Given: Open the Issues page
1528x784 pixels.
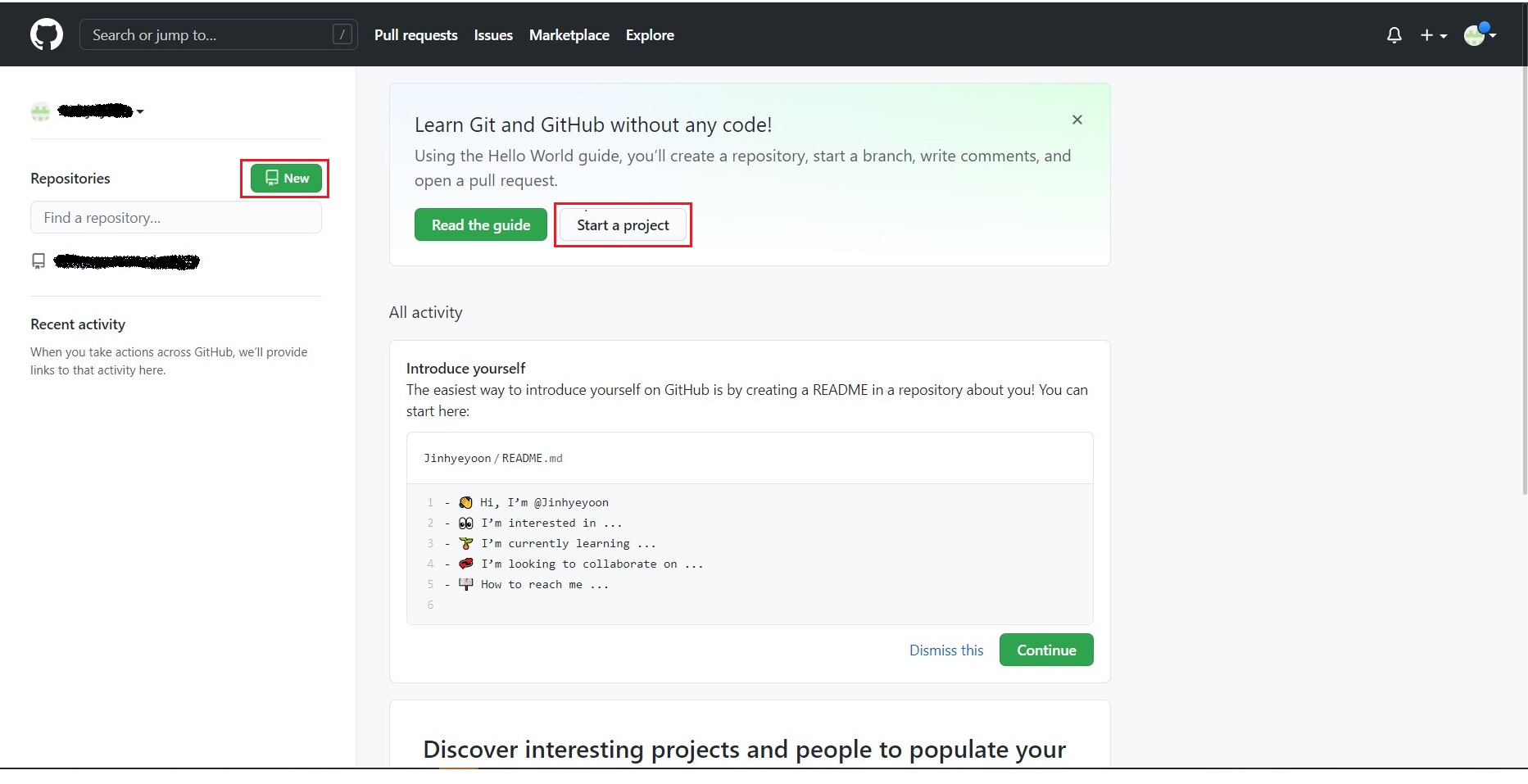Looking at the screenshot, I should click(x=493, y=35).
